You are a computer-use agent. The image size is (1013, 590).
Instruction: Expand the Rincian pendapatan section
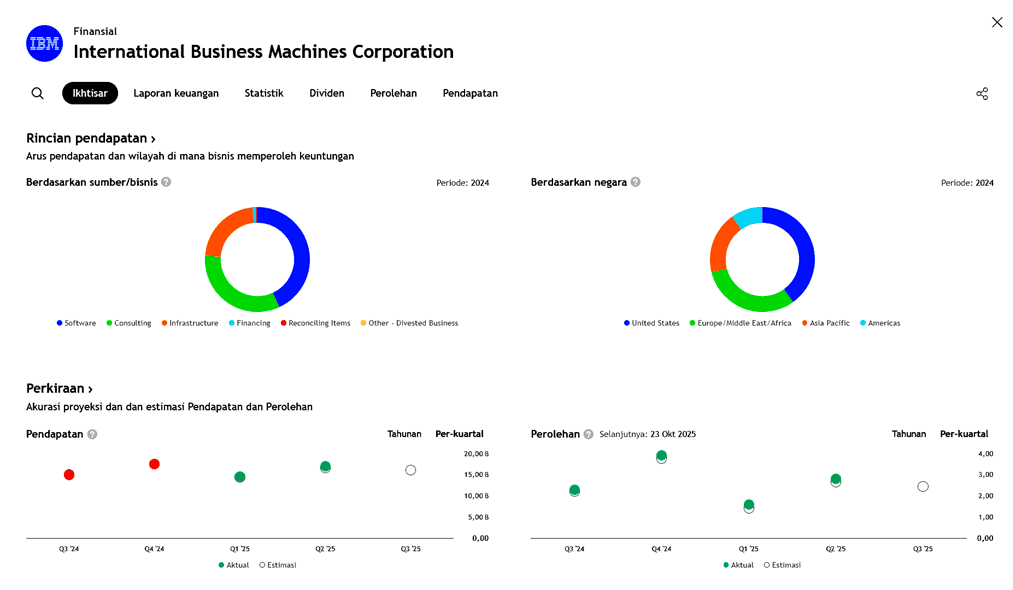pos(90,138)
